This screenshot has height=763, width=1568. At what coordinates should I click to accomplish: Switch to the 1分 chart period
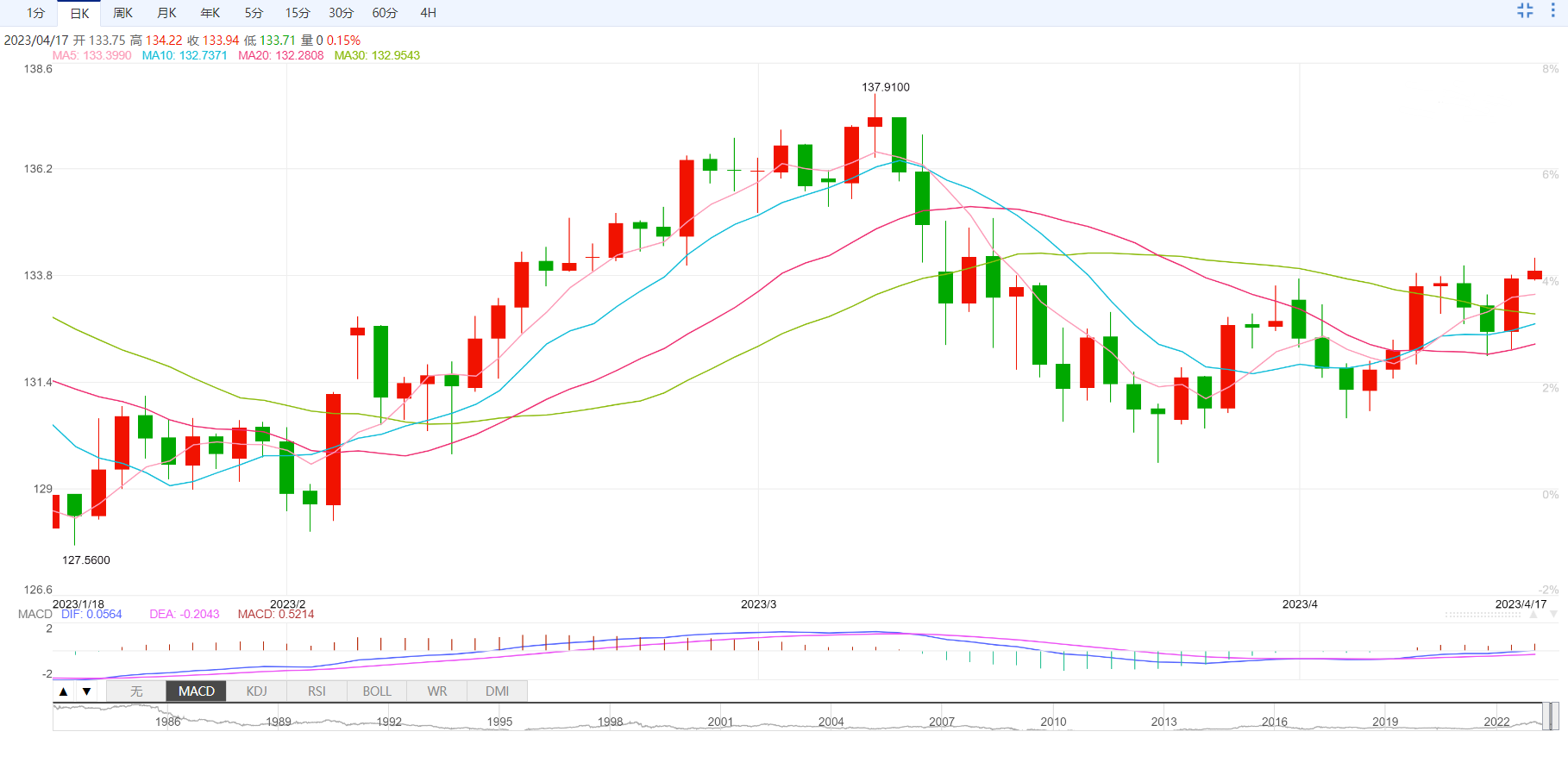(x=35, y=13)
